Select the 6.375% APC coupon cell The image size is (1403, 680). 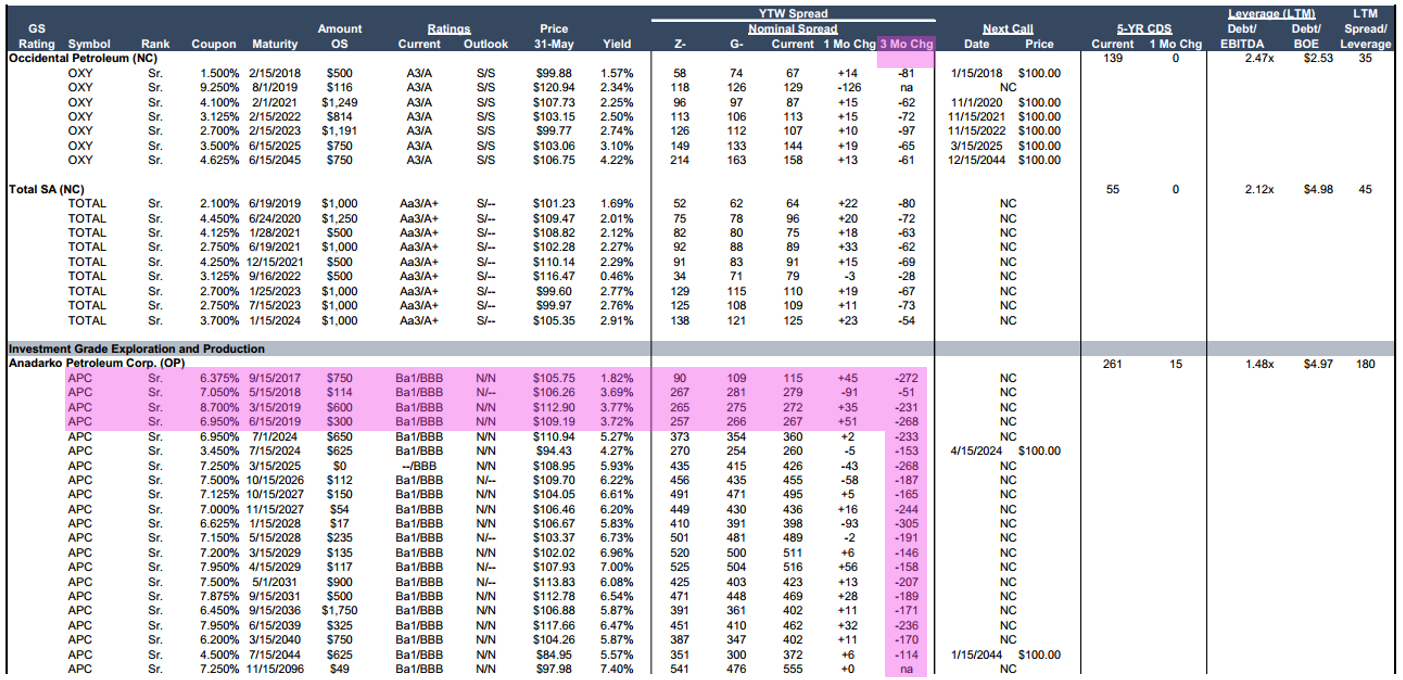click(219, 378)
